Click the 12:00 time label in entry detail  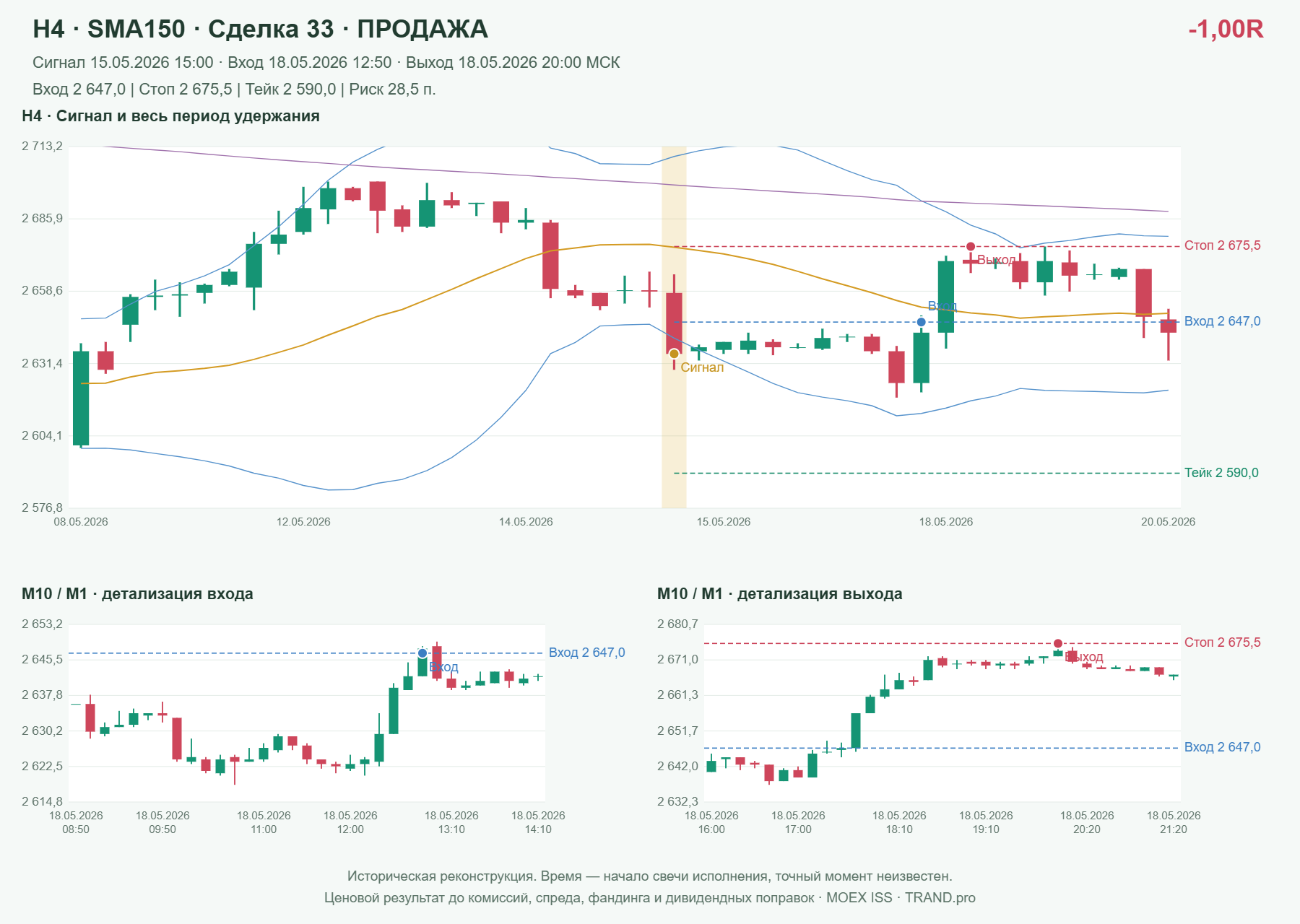pos(350,829)
